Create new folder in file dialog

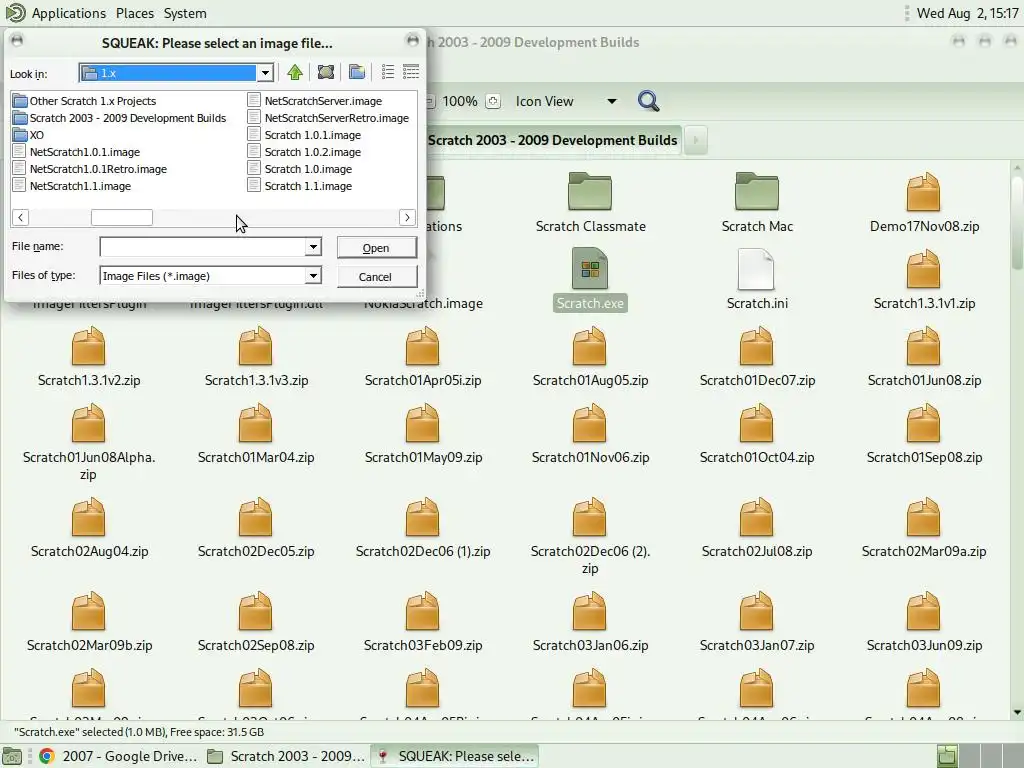click(357, 72)
